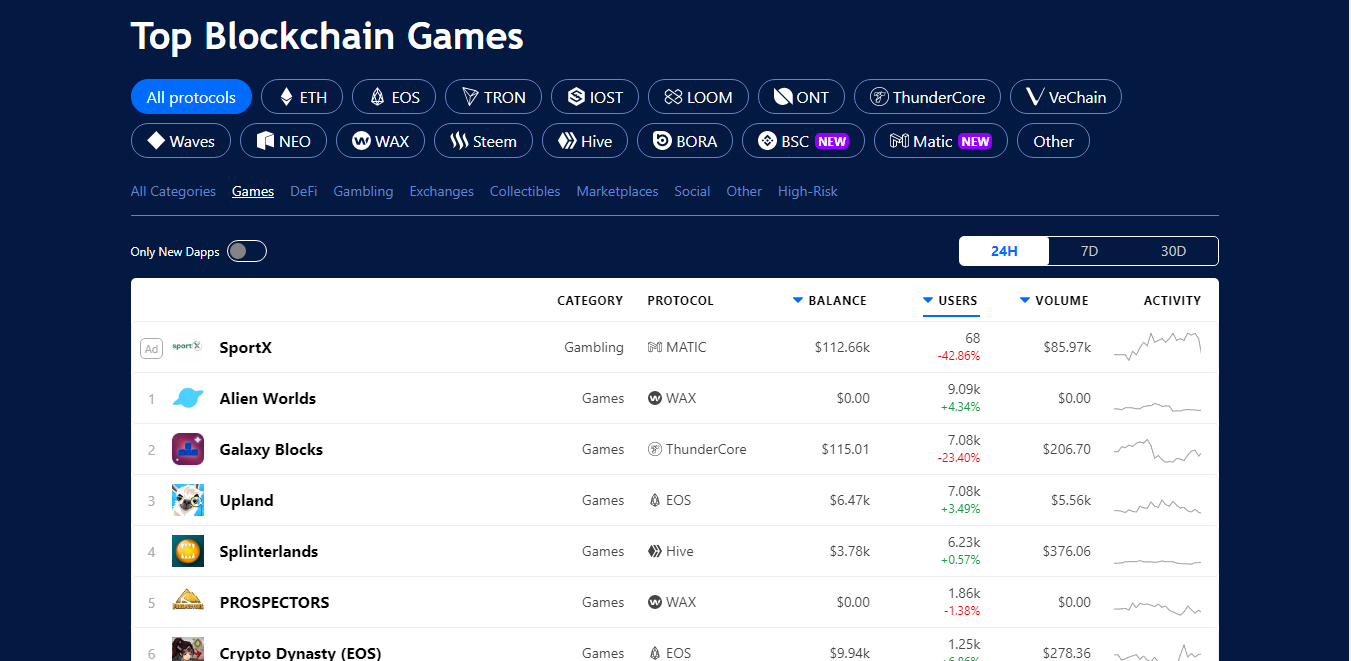Filter by EOS protocol
This screenshot has height=661, width=1351.
point(394,97)
